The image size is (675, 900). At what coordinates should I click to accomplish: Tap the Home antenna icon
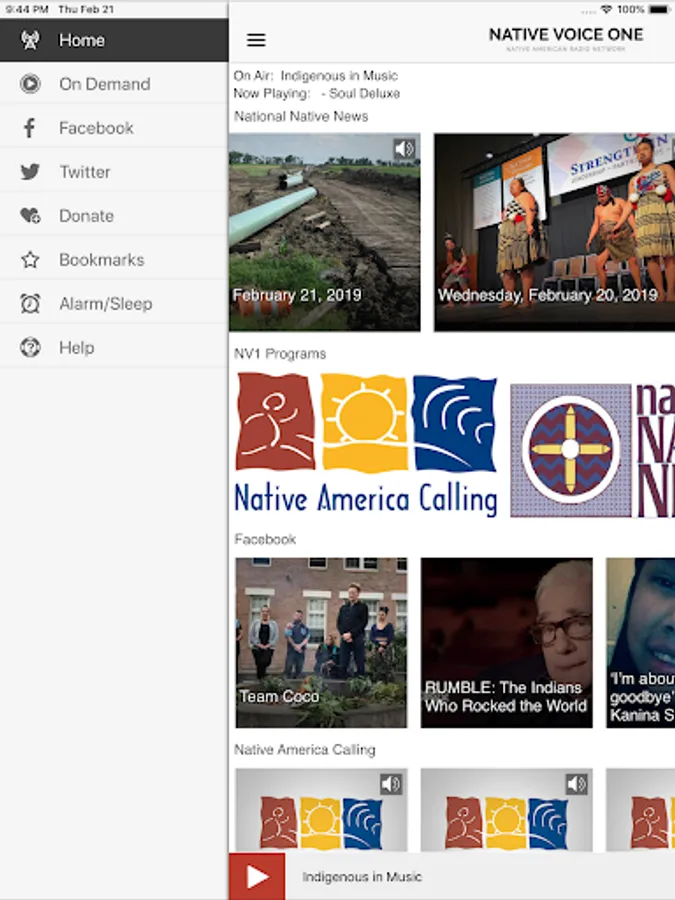pyautogui.click(x=30, y=40)
